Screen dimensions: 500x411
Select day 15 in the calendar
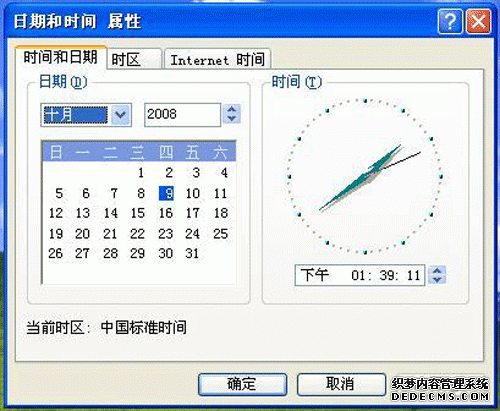click(x=138, y=213)
